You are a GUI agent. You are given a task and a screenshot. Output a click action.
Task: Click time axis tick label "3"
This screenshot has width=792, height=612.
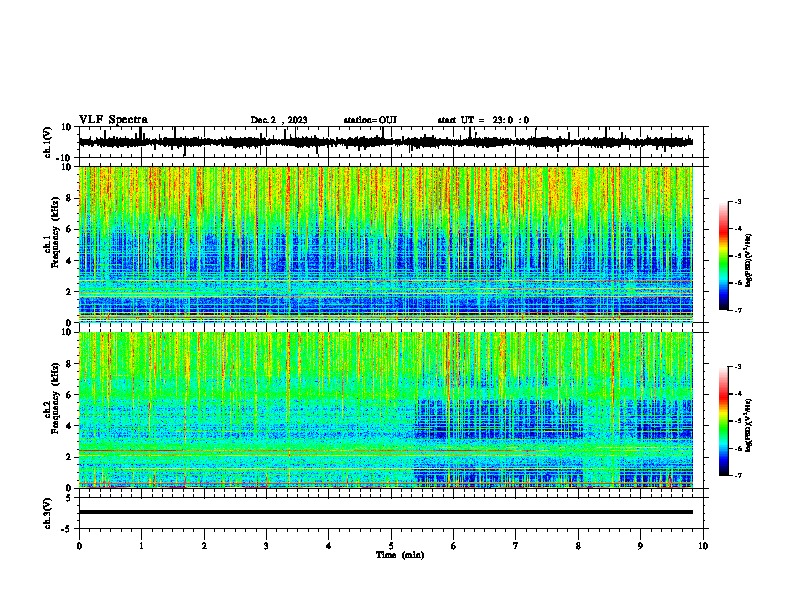tap(266, 546)
